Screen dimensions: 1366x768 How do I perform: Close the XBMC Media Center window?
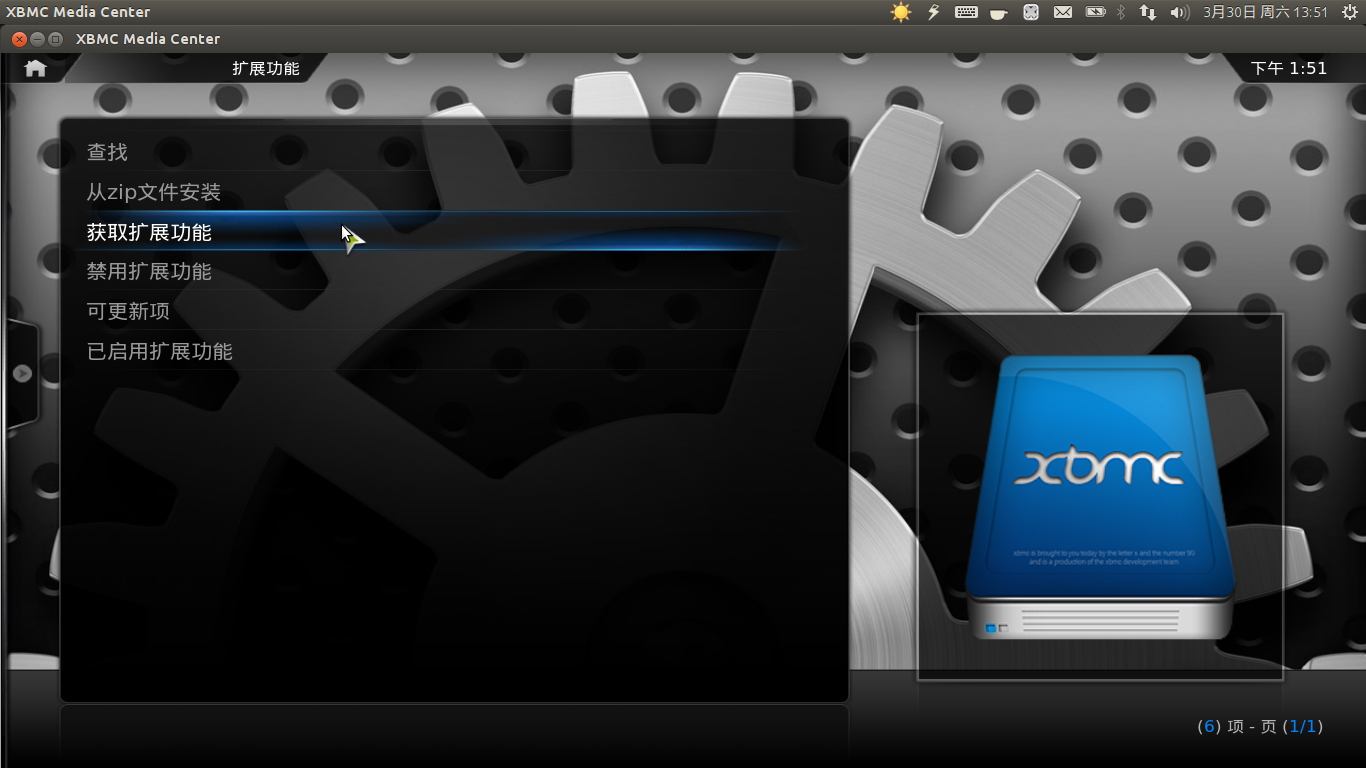click(19, 39)
